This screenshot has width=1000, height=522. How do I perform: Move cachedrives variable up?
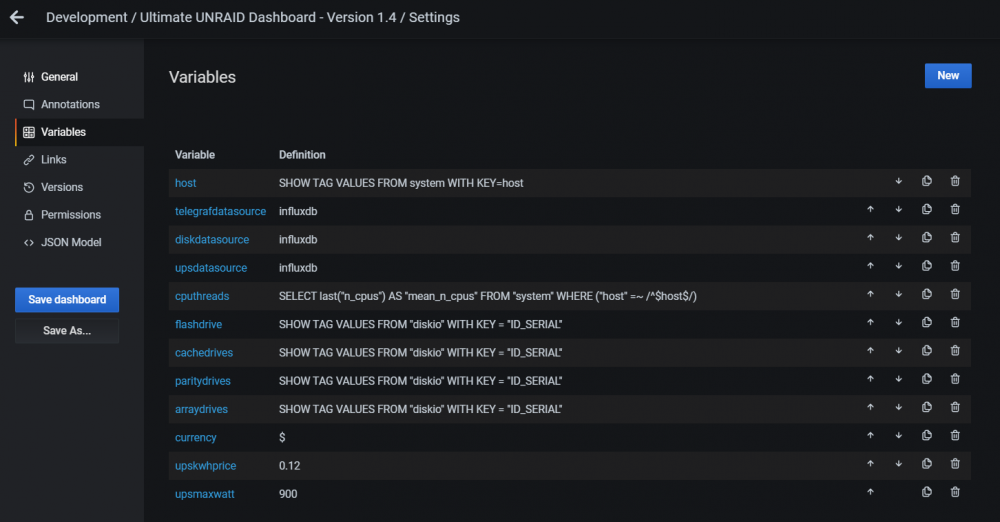[871, 350]
